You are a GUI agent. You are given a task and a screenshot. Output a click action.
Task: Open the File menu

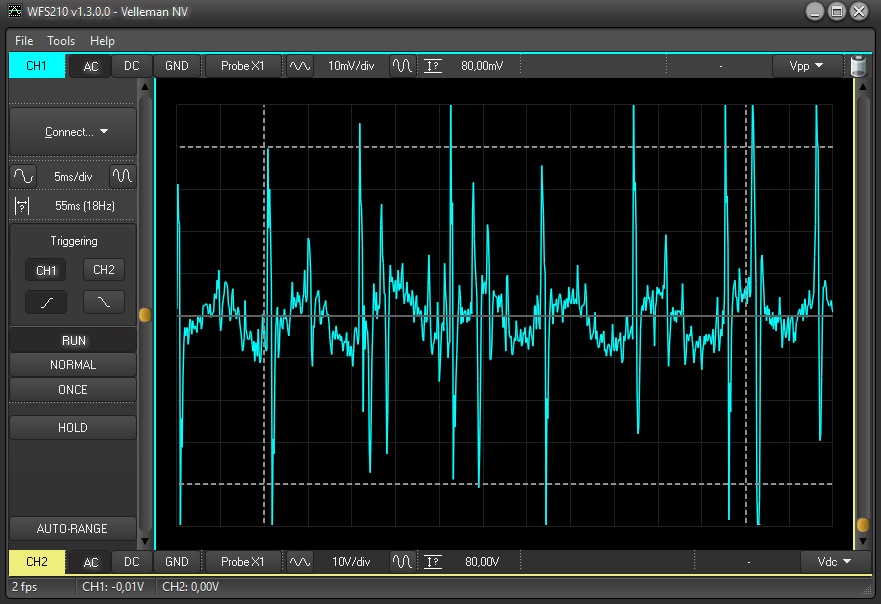coord(24,40)
